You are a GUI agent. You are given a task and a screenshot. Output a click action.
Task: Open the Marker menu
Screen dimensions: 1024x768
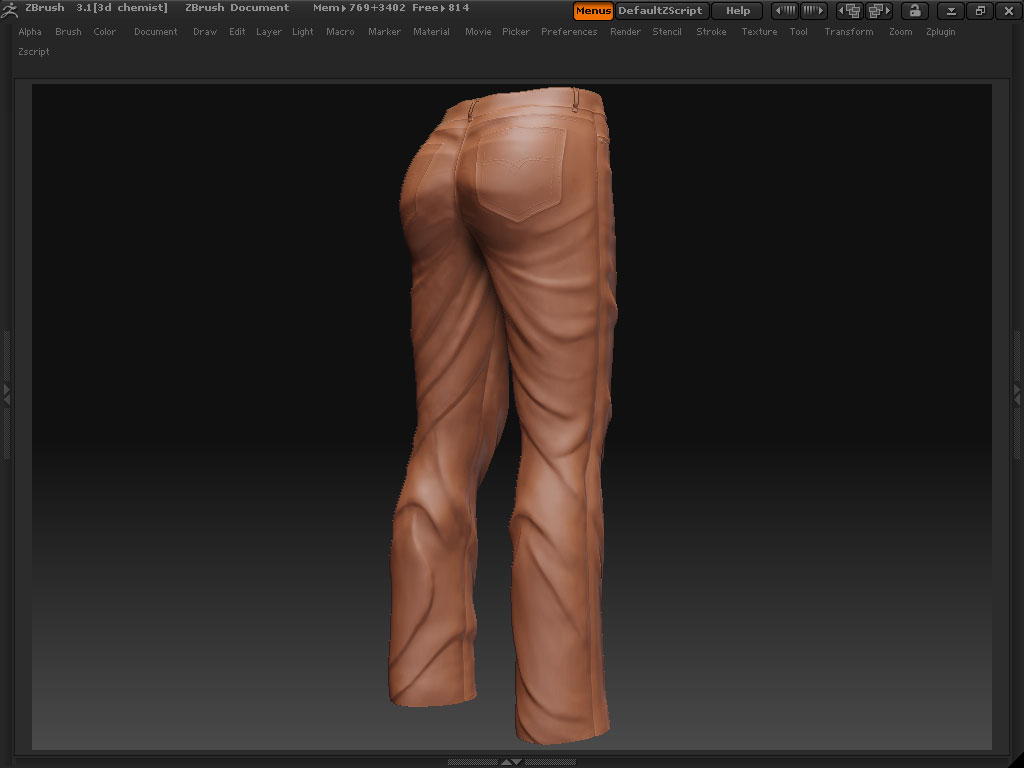coord(384,31)
